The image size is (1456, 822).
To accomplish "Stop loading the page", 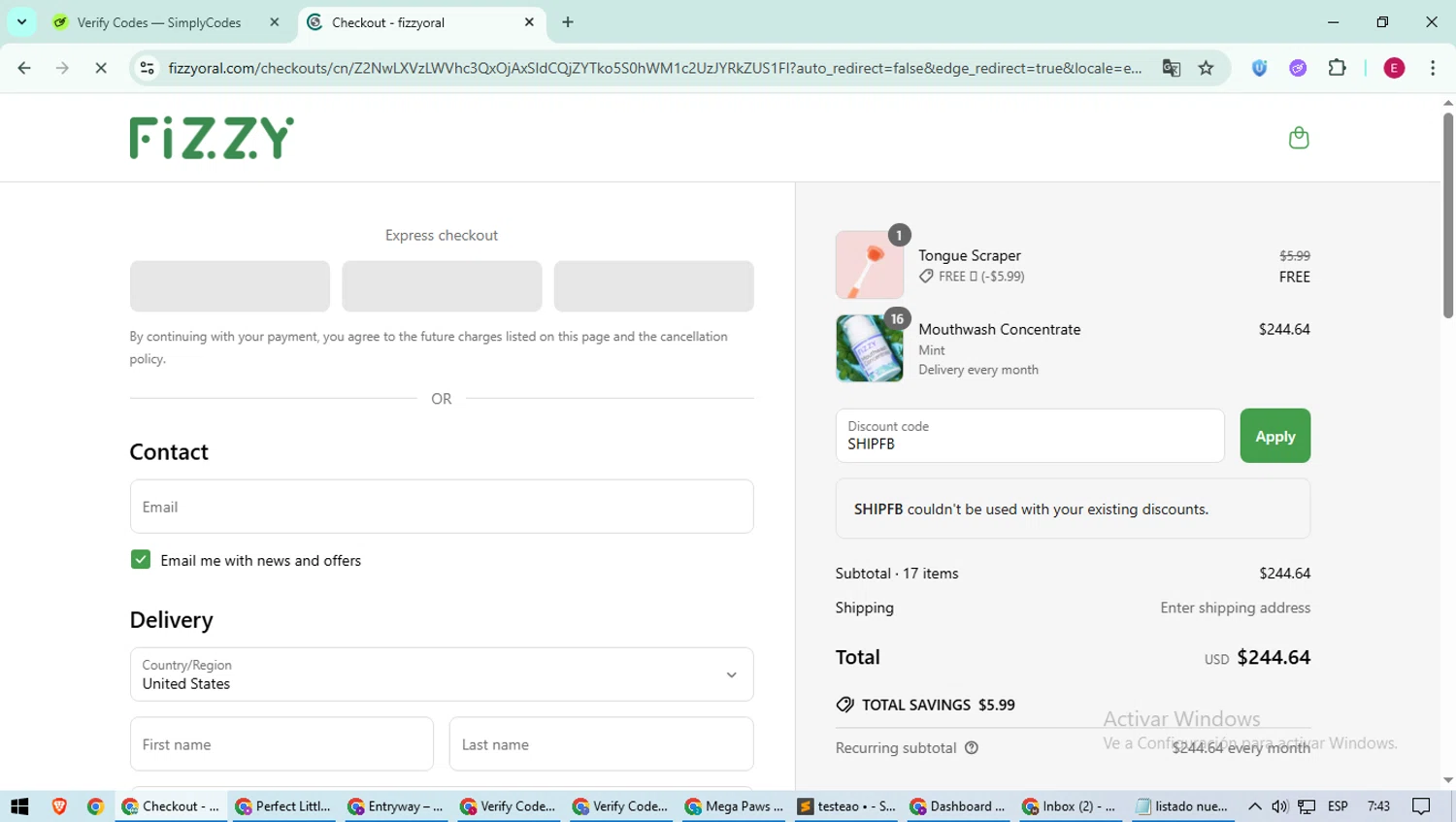I will pos(100,68).
